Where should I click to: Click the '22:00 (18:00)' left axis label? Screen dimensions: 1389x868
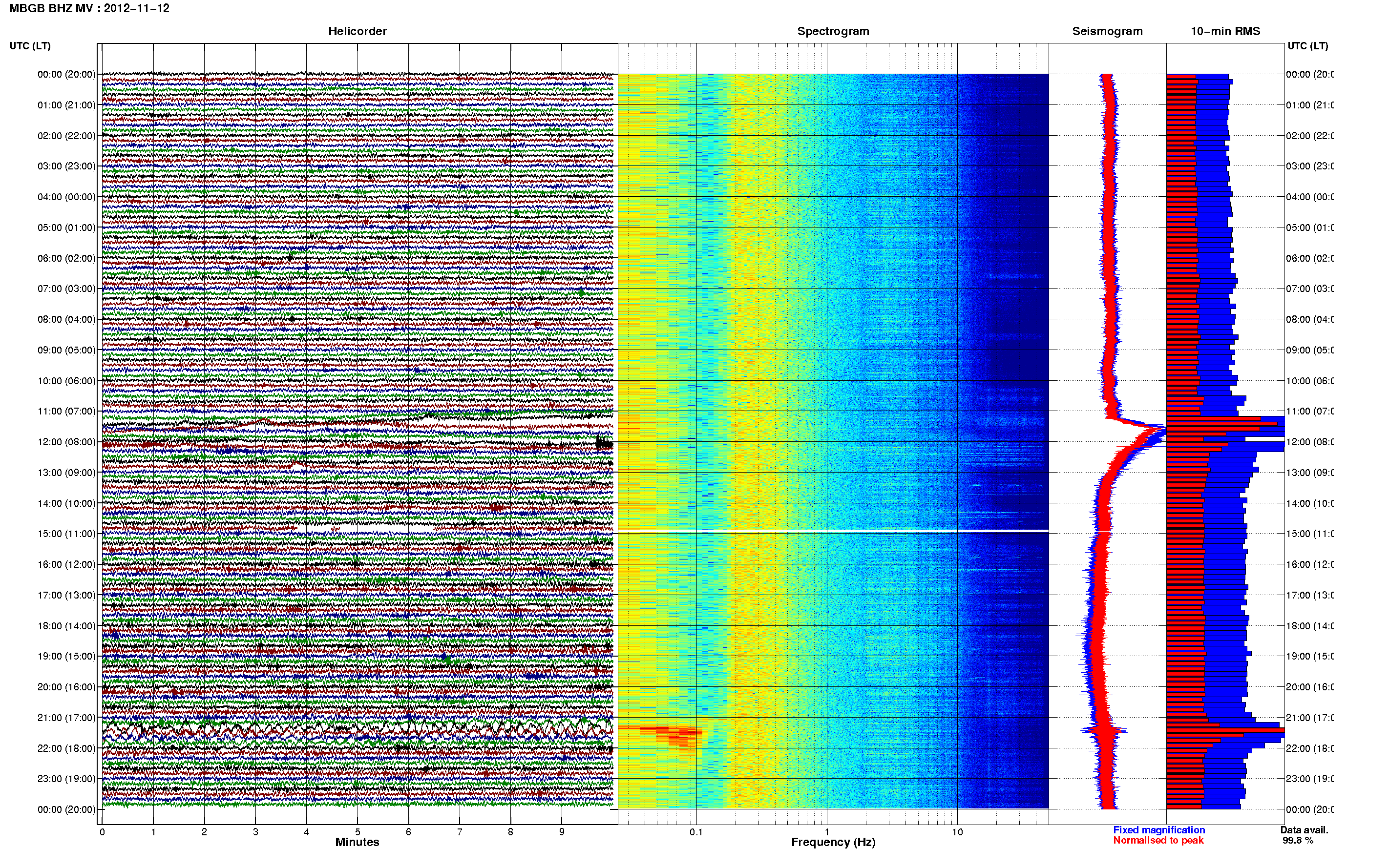[x=66, y=748]
